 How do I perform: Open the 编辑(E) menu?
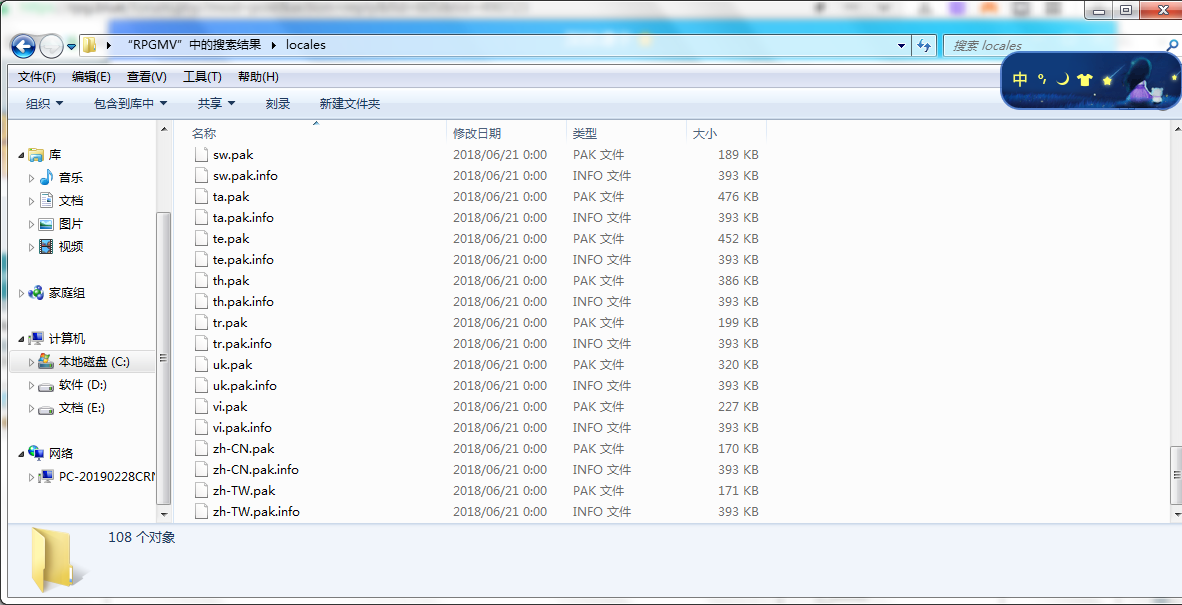tap(91, 77)
